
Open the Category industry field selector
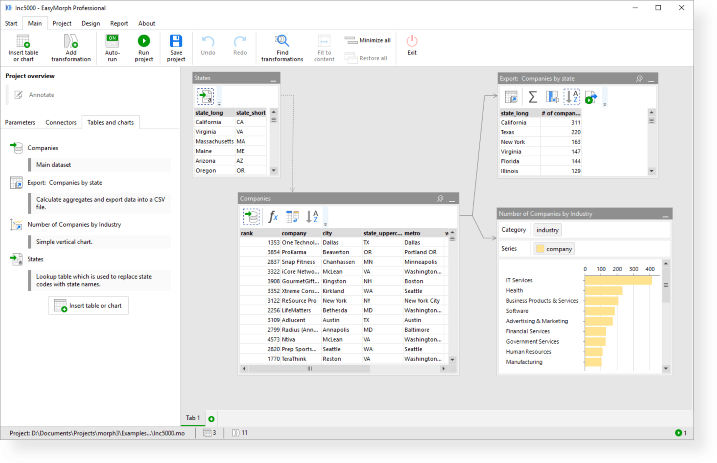[x=547, y=230]
